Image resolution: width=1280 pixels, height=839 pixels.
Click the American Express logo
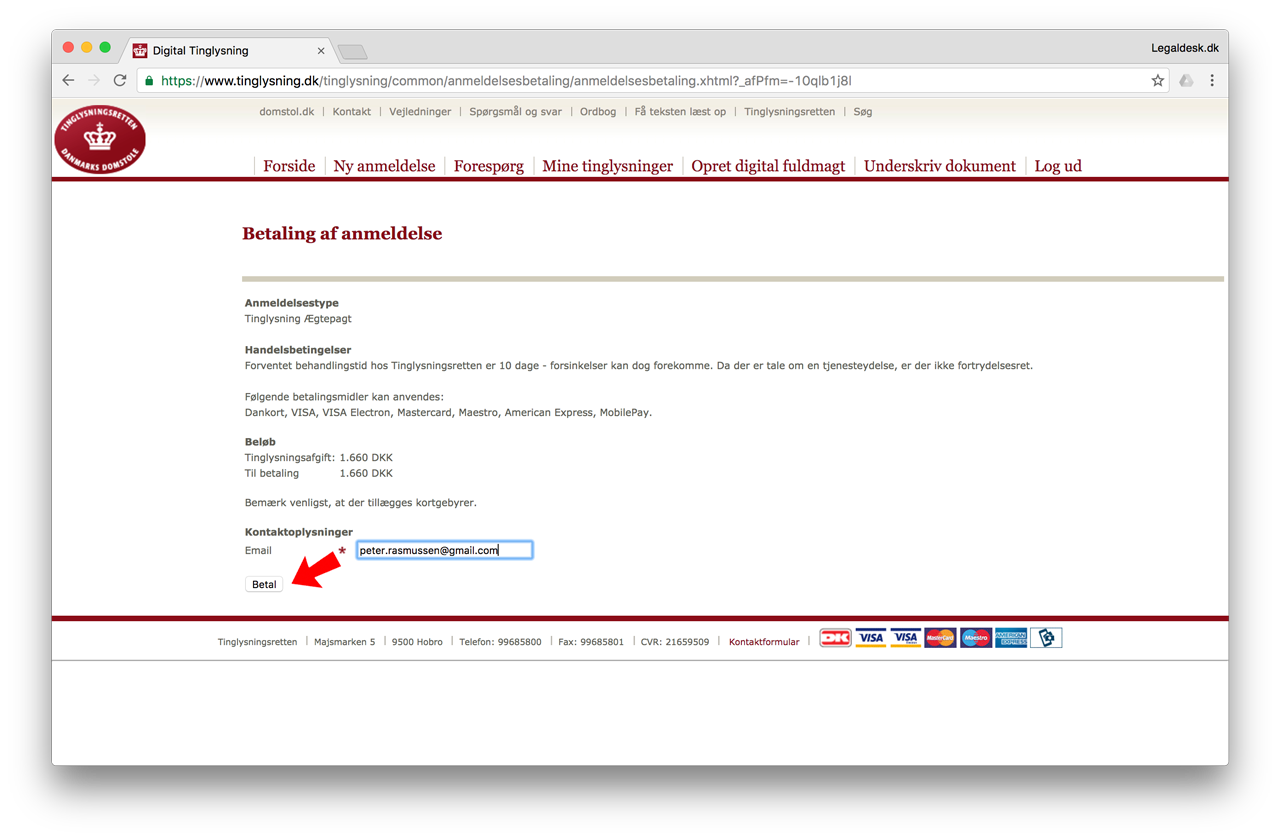(1010, 638)
